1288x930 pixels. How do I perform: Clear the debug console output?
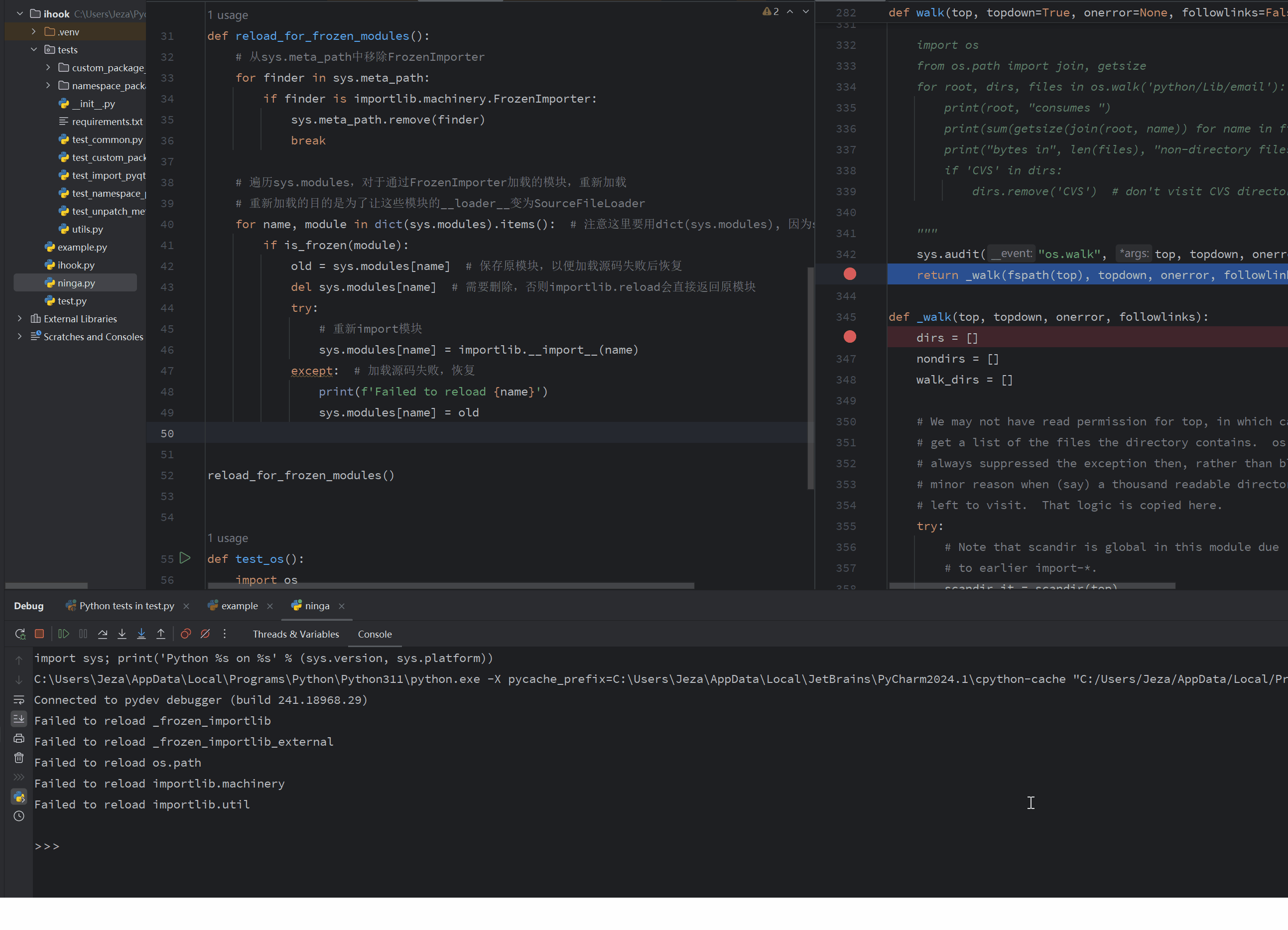19,757
